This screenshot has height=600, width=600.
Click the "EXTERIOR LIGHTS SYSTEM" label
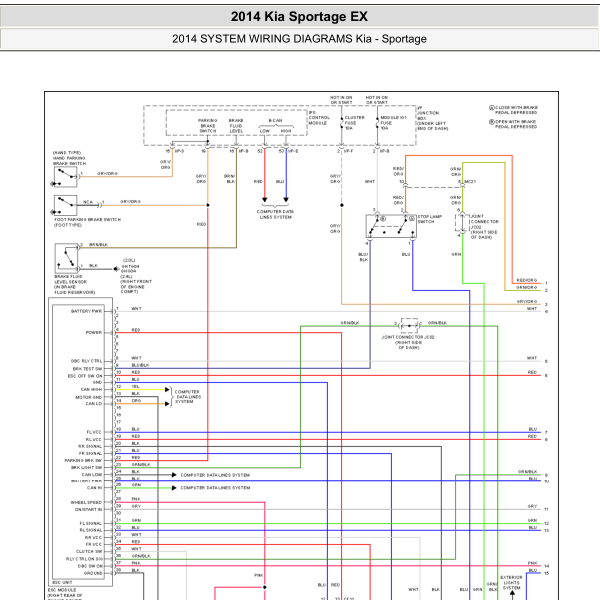pyautogui.click(x=511, y=582)
